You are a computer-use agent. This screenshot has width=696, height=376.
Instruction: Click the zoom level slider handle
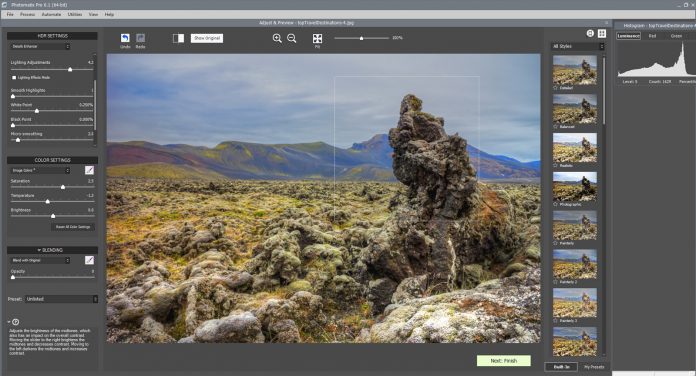click(x=361, y=38)
